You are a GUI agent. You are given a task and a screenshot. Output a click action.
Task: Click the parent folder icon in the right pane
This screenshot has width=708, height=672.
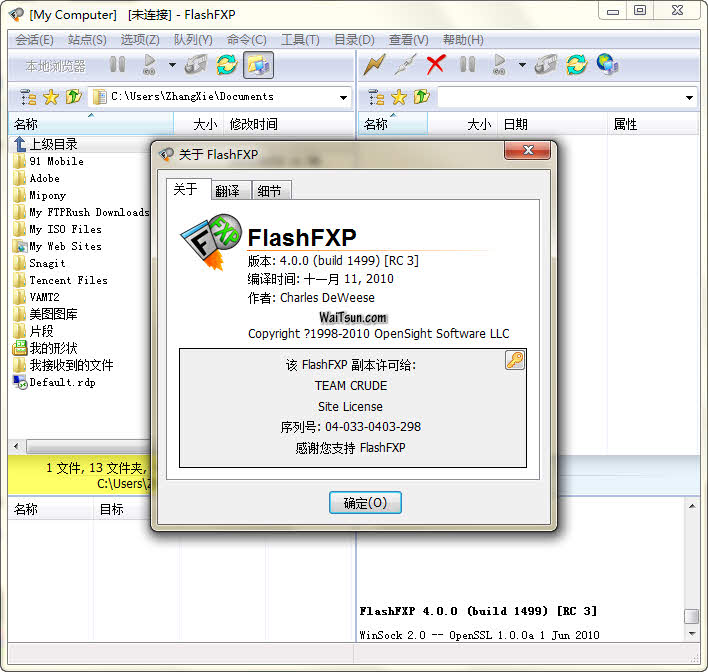tap(421, 97)
